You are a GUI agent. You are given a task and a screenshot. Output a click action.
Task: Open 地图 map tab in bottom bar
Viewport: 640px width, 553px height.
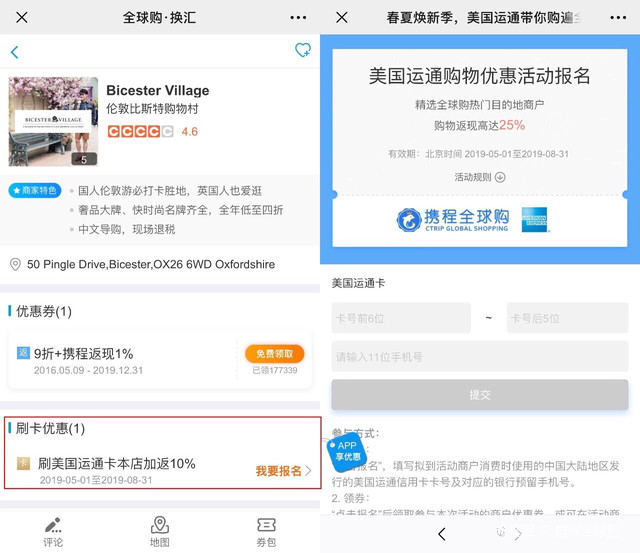click(x=160, y=532)
